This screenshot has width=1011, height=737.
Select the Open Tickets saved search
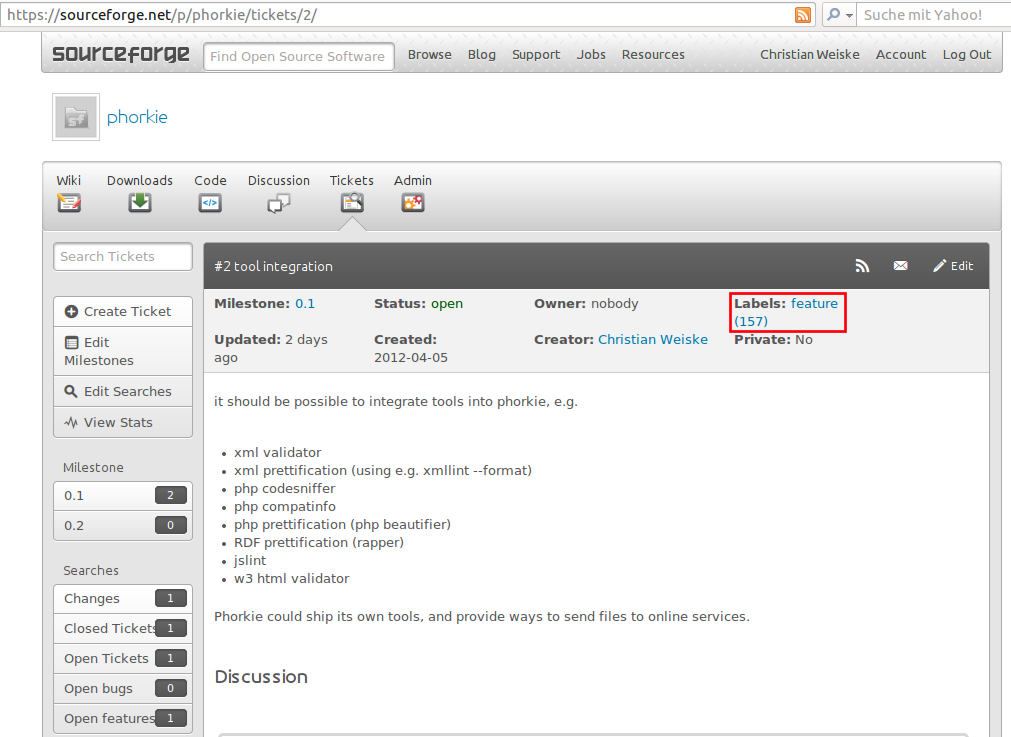coord(106,658)
